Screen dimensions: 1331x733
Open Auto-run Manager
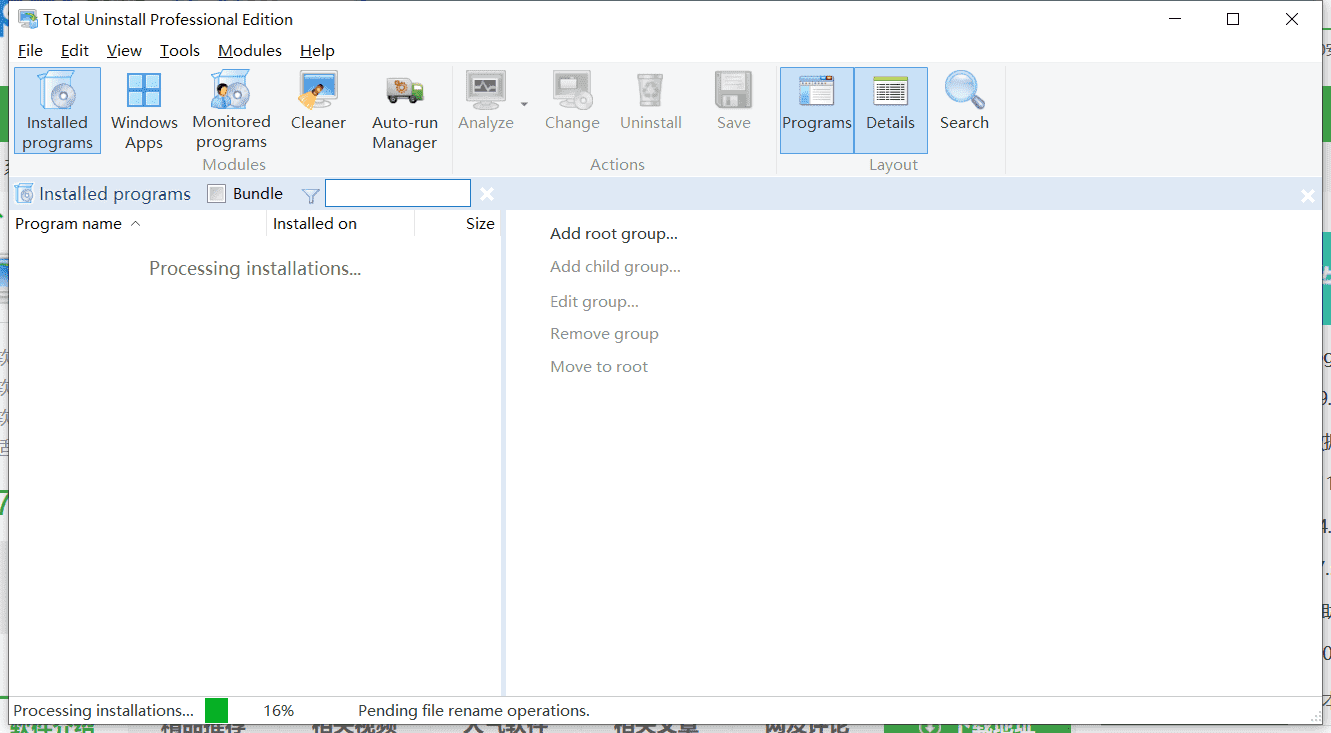(x=405, y=110)
